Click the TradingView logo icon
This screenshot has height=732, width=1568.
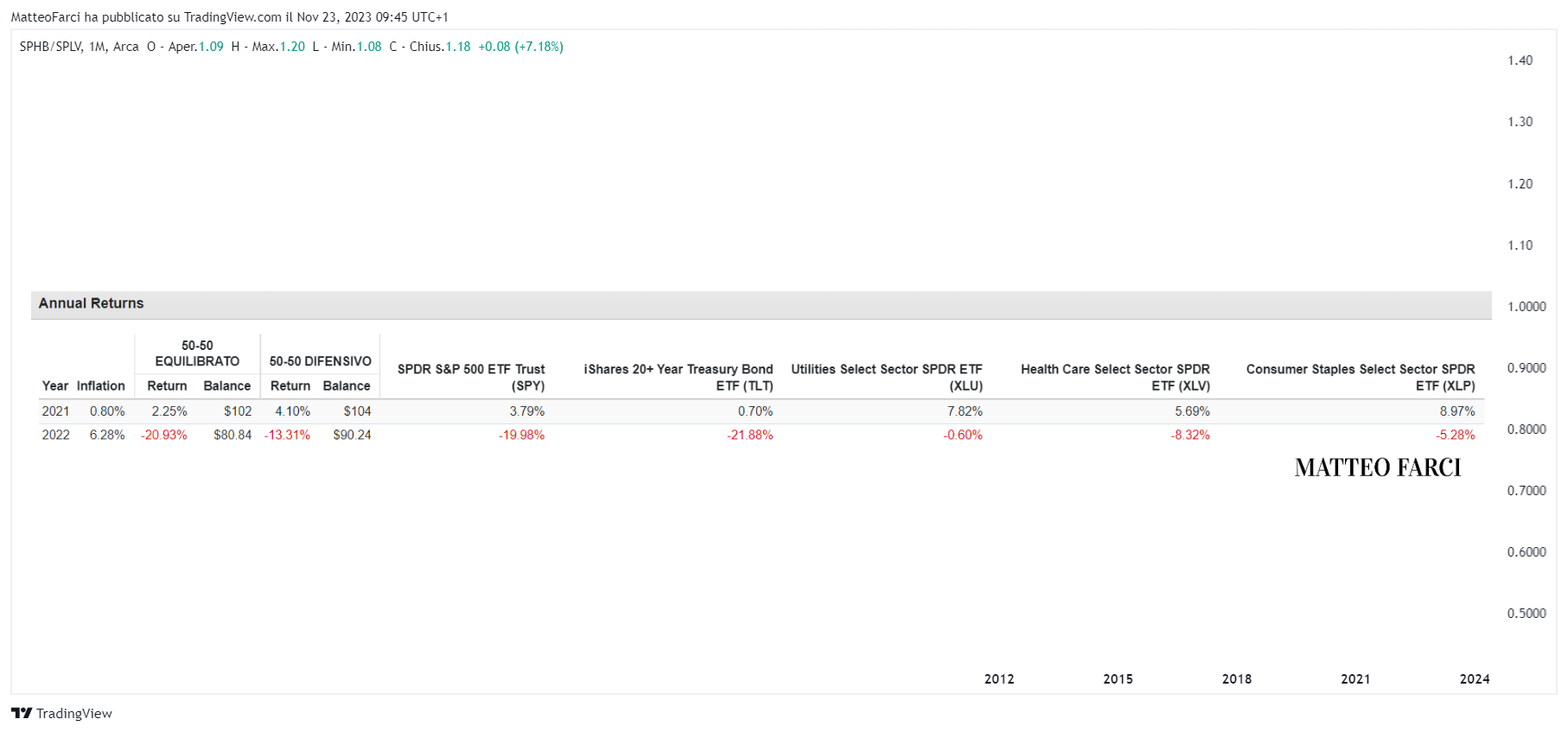coord(22,713)
